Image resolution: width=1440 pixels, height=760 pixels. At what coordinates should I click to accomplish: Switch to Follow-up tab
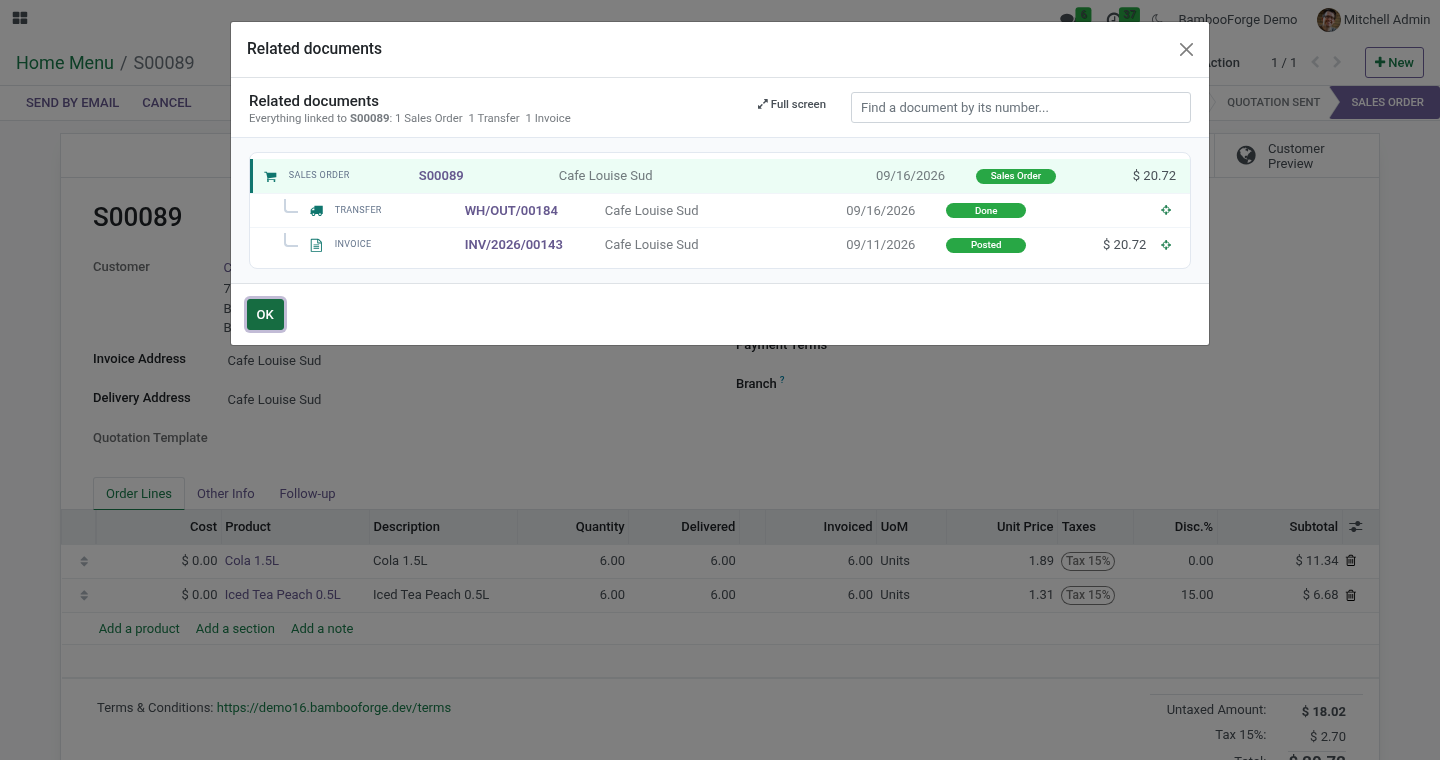pos(307,493)
